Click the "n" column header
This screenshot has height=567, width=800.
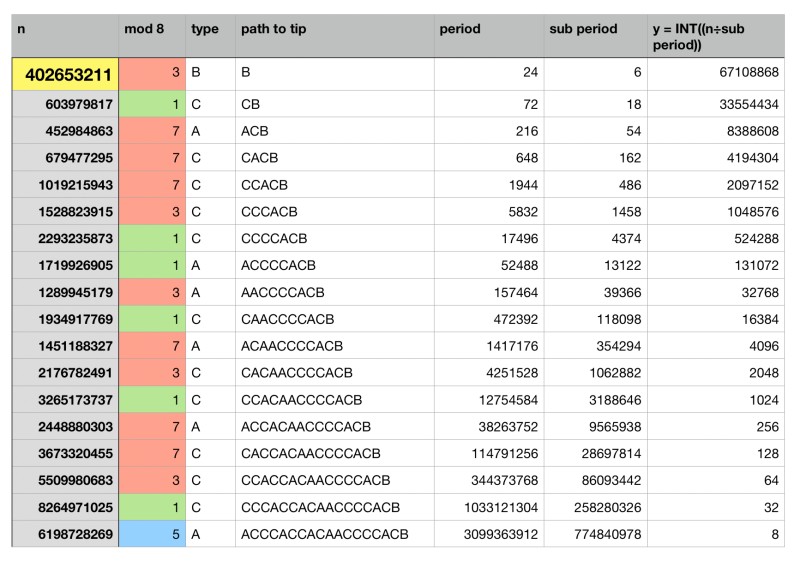(x=65, y=36)
